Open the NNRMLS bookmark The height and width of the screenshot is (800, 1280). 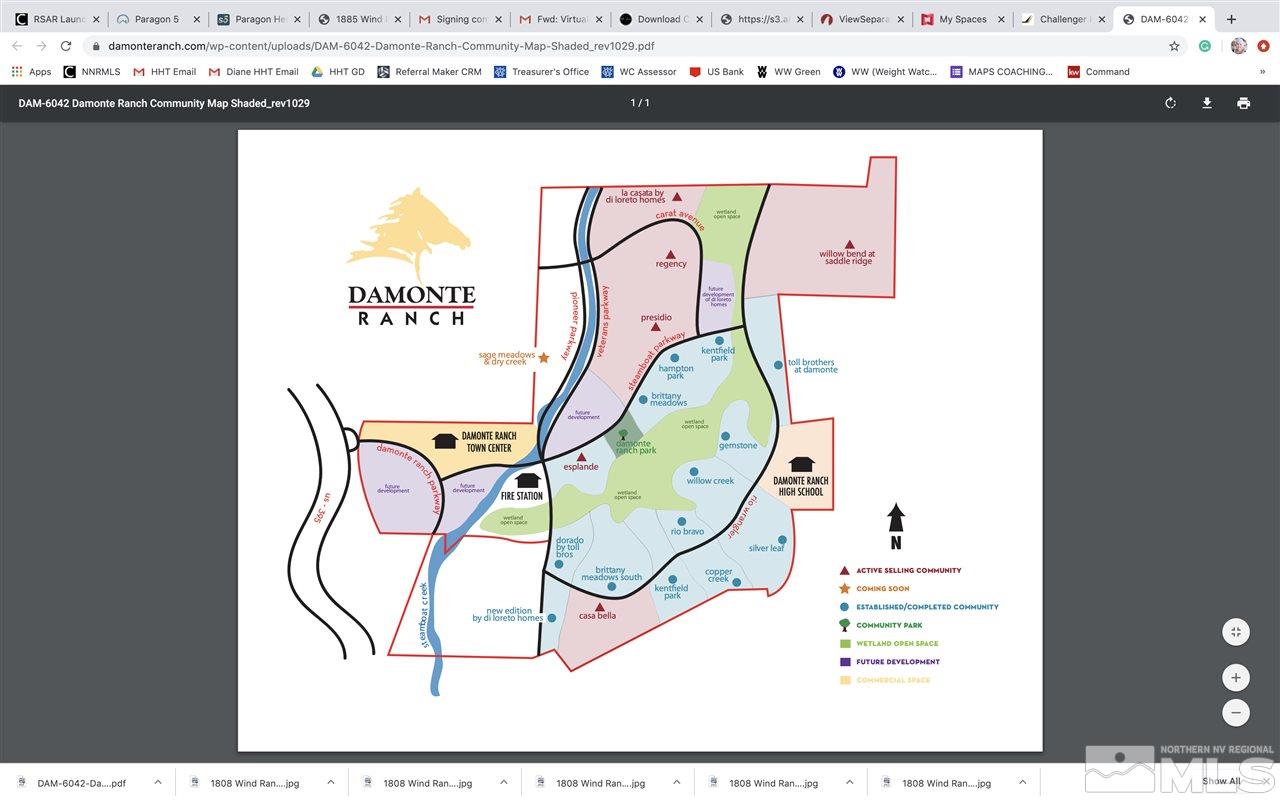[90, 72]
